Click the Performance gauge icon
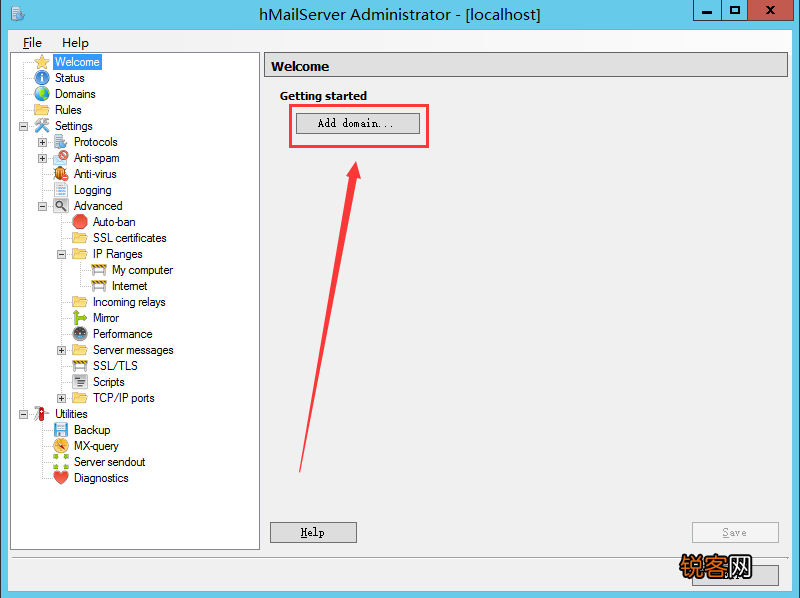The width and height of the screenshot is (800, 598). click(80, 334)
